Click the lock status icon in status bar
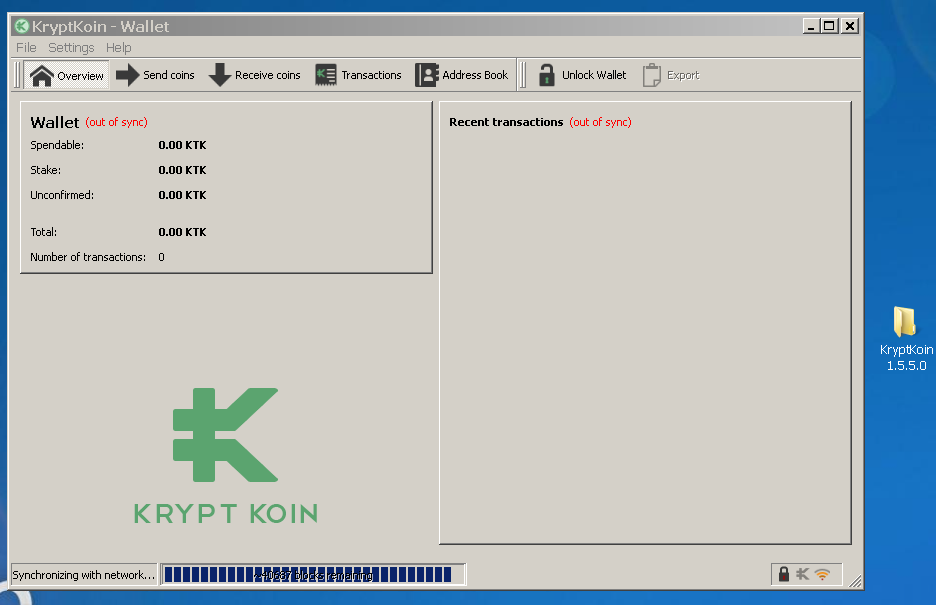The height and width of the screenshot is (605, 936). [x=784, y=574]
